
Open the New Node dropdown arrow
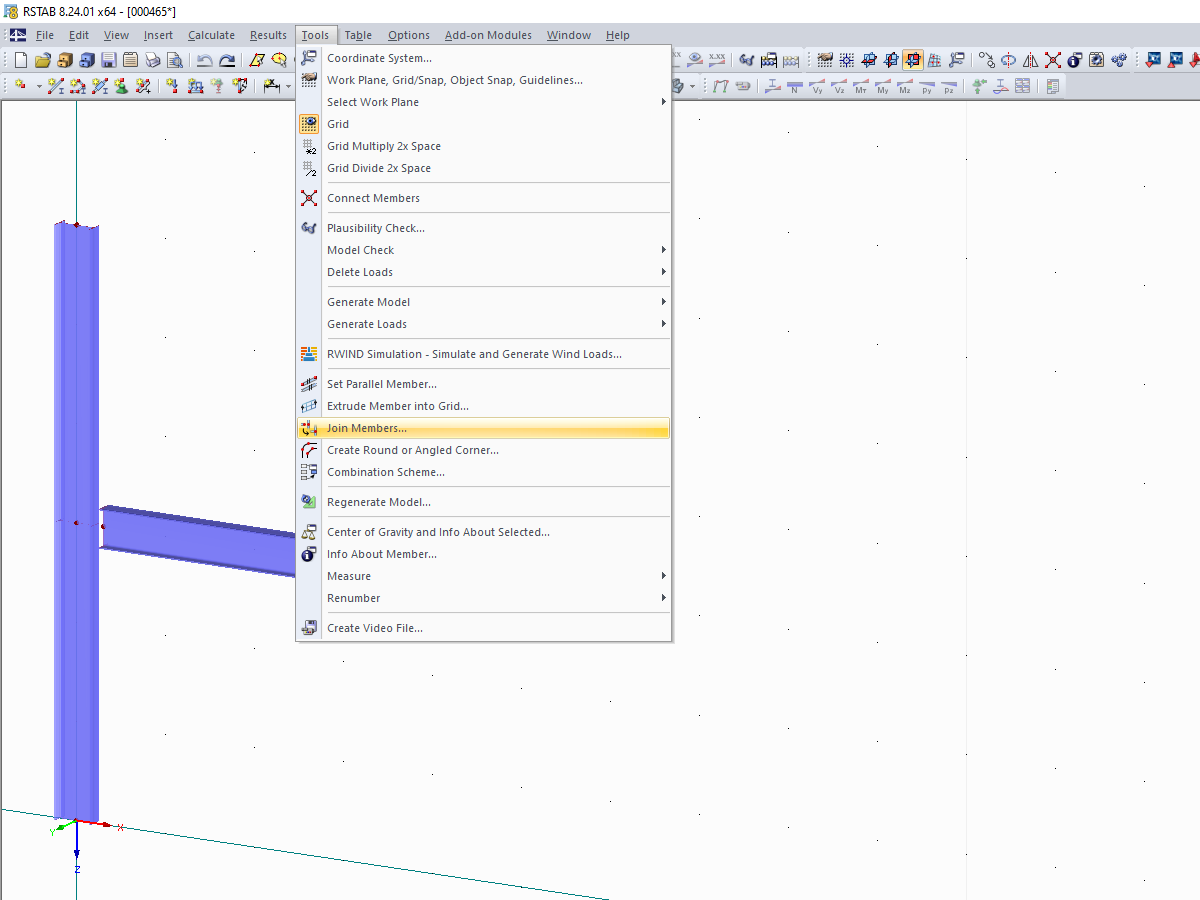pos(39,86)
